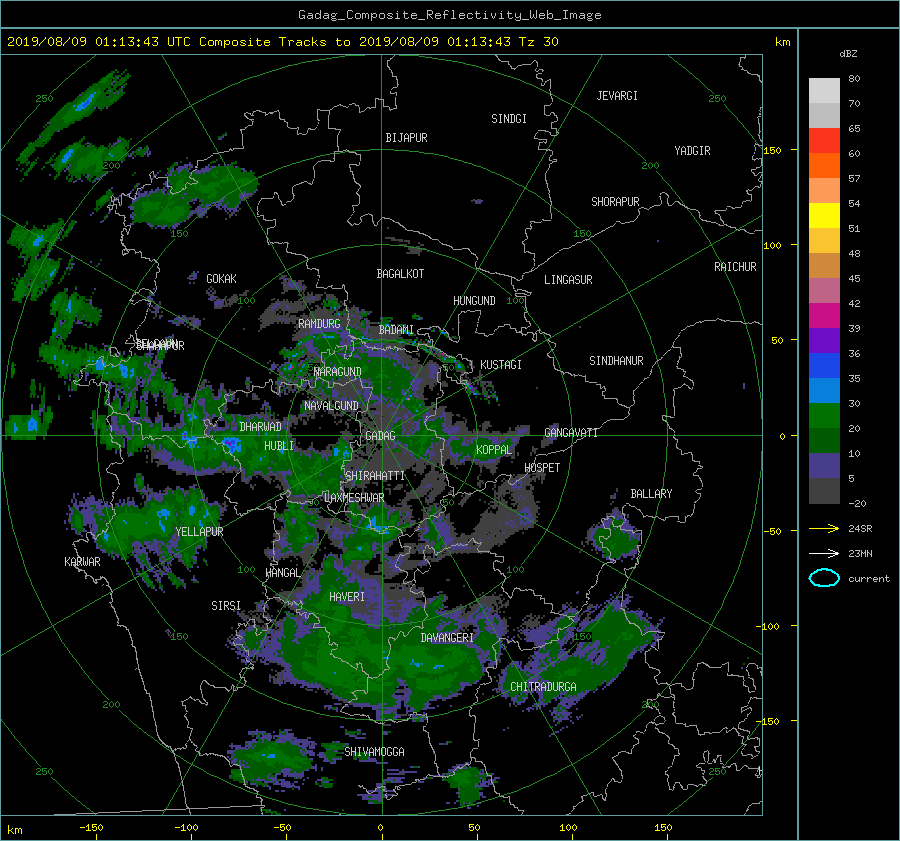Click the 0 bottom axis tick label
This screenshot has height=841, width=900.
click(x=380, y=828)
